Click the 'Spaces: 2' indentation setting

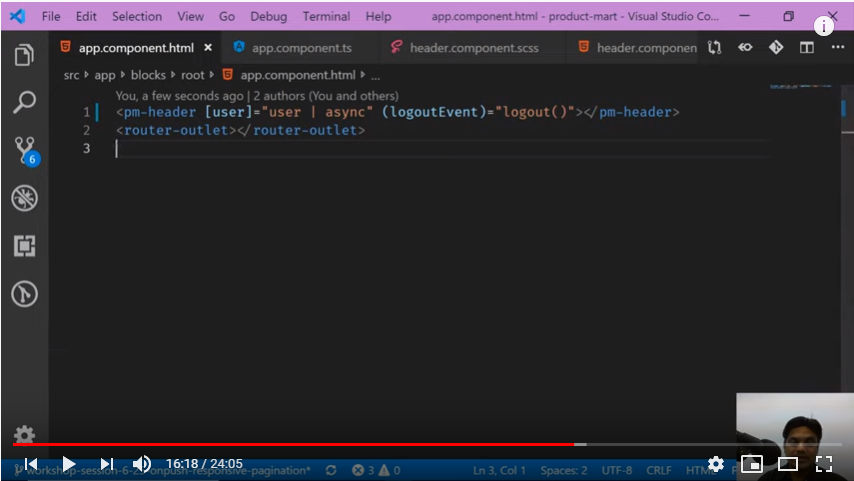point(564,470)
